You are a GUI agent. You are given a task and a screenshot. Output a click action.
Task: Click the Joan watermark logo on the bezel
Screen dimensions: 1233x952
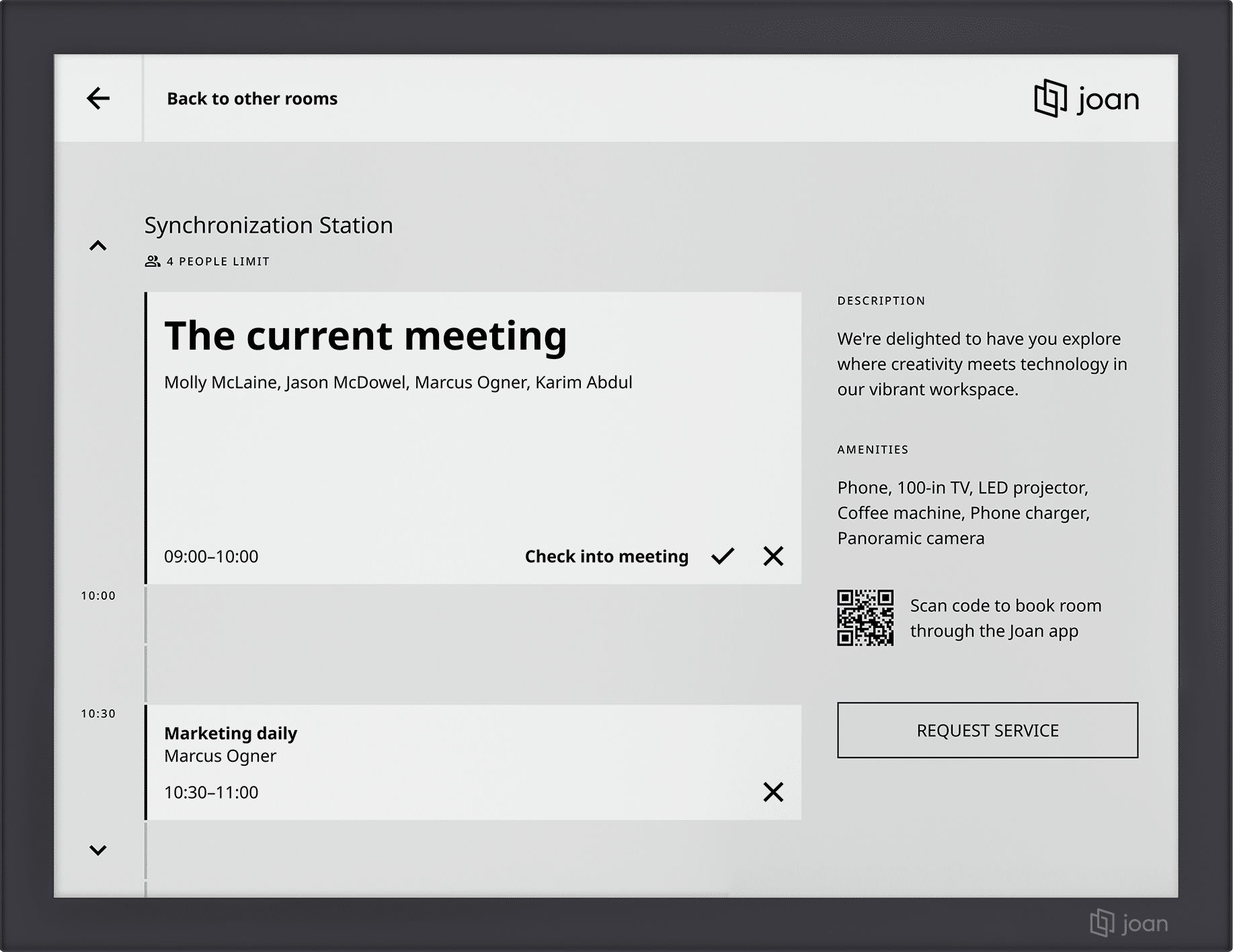click(x=1129, y=923)
